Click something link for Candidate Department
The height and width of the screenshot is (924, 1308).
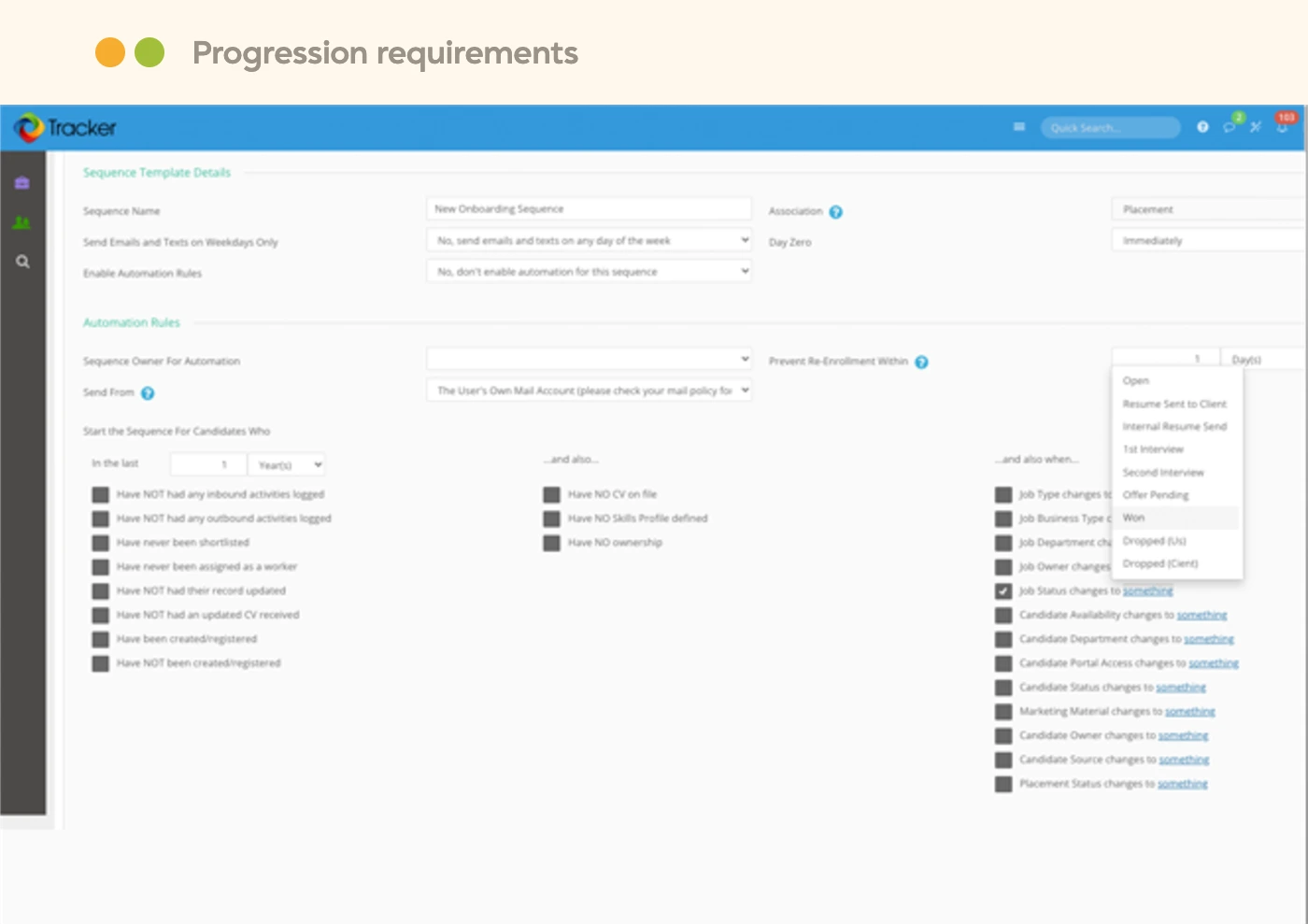1209,640
